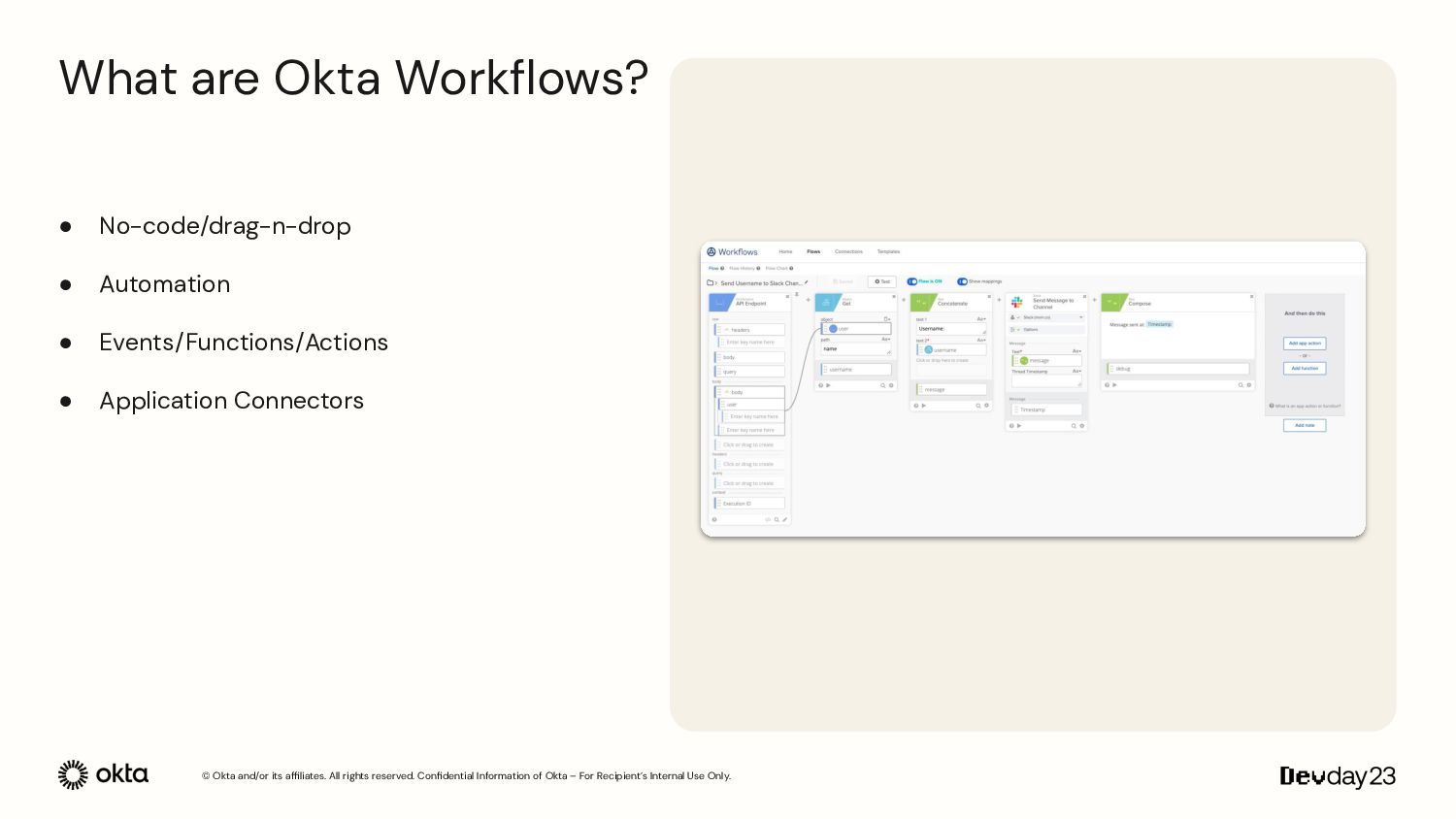Open the type dropdown for the Get object field
Image resolution: width=1456 pixels, height=819 pixels.
coord(887,319)
